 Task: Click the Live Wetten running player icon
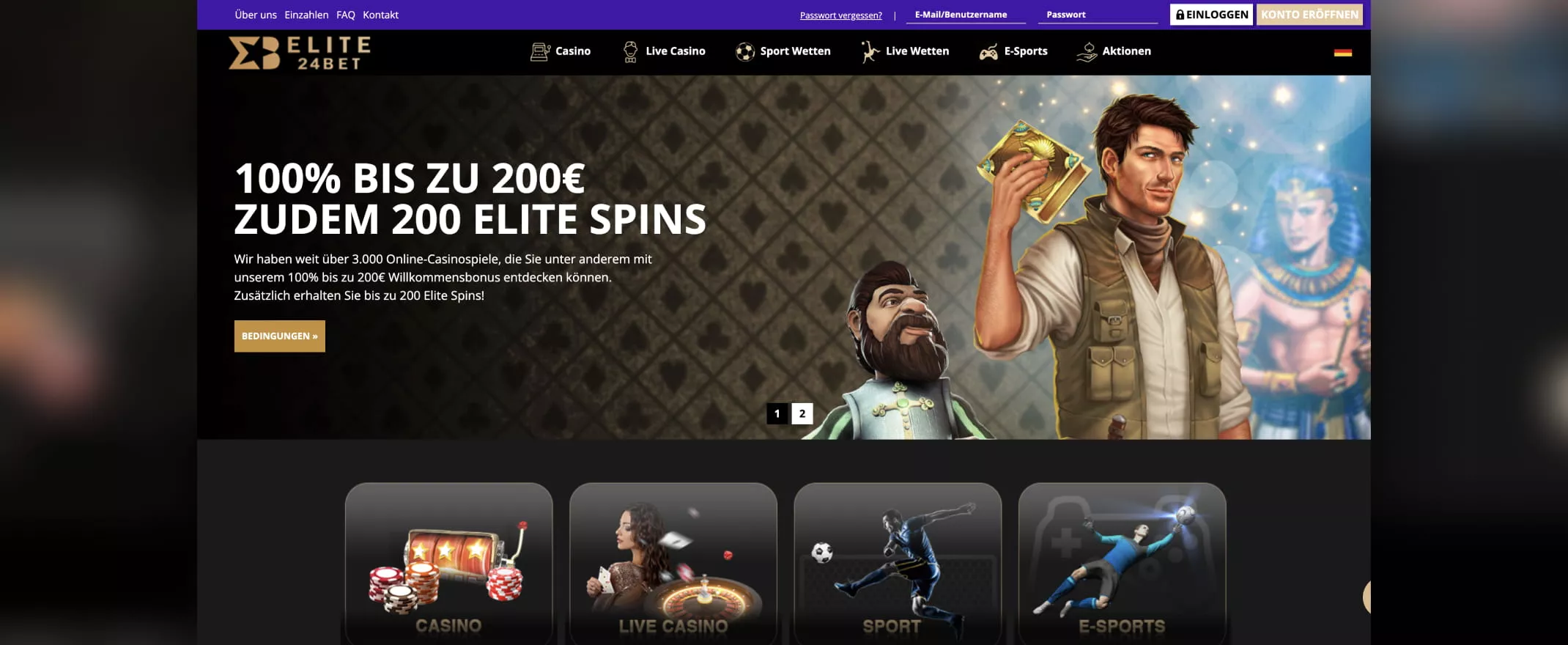[x=870, y=51]
